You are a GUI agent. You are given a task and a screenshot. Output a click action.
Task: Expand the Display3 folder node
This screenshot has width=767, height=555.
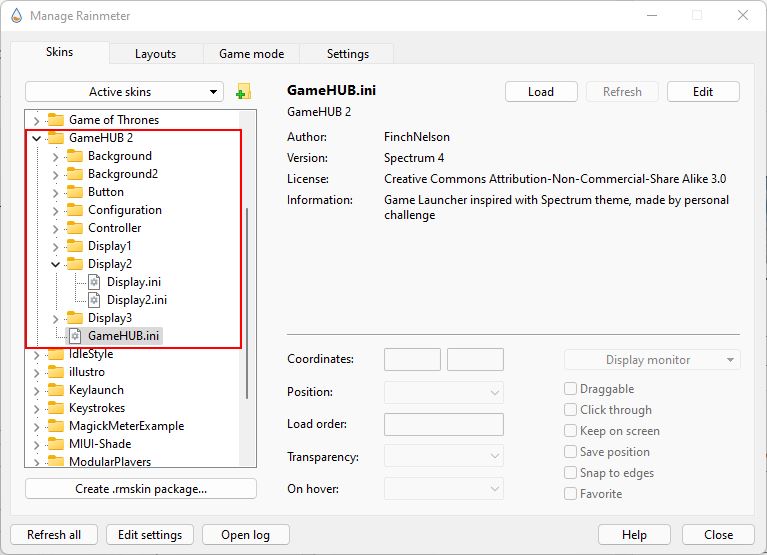click(55, 319)
